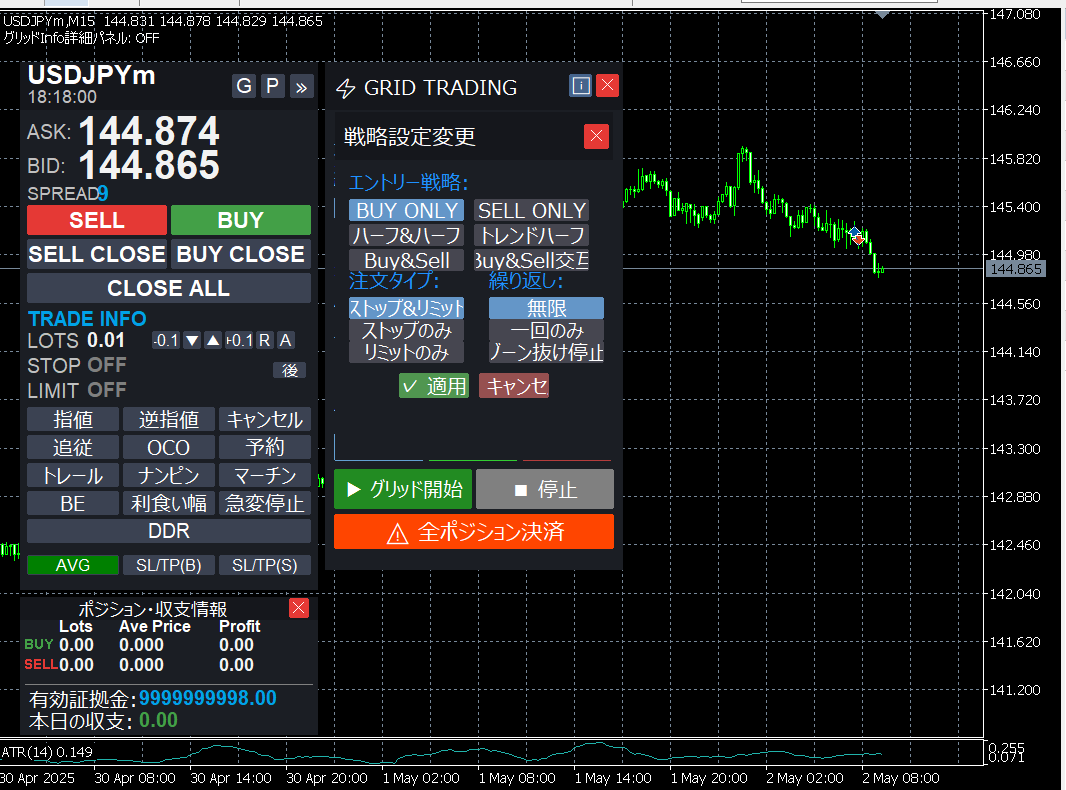
Task: Increase lots with the up triangle
Action: click(x=213, y=341)
